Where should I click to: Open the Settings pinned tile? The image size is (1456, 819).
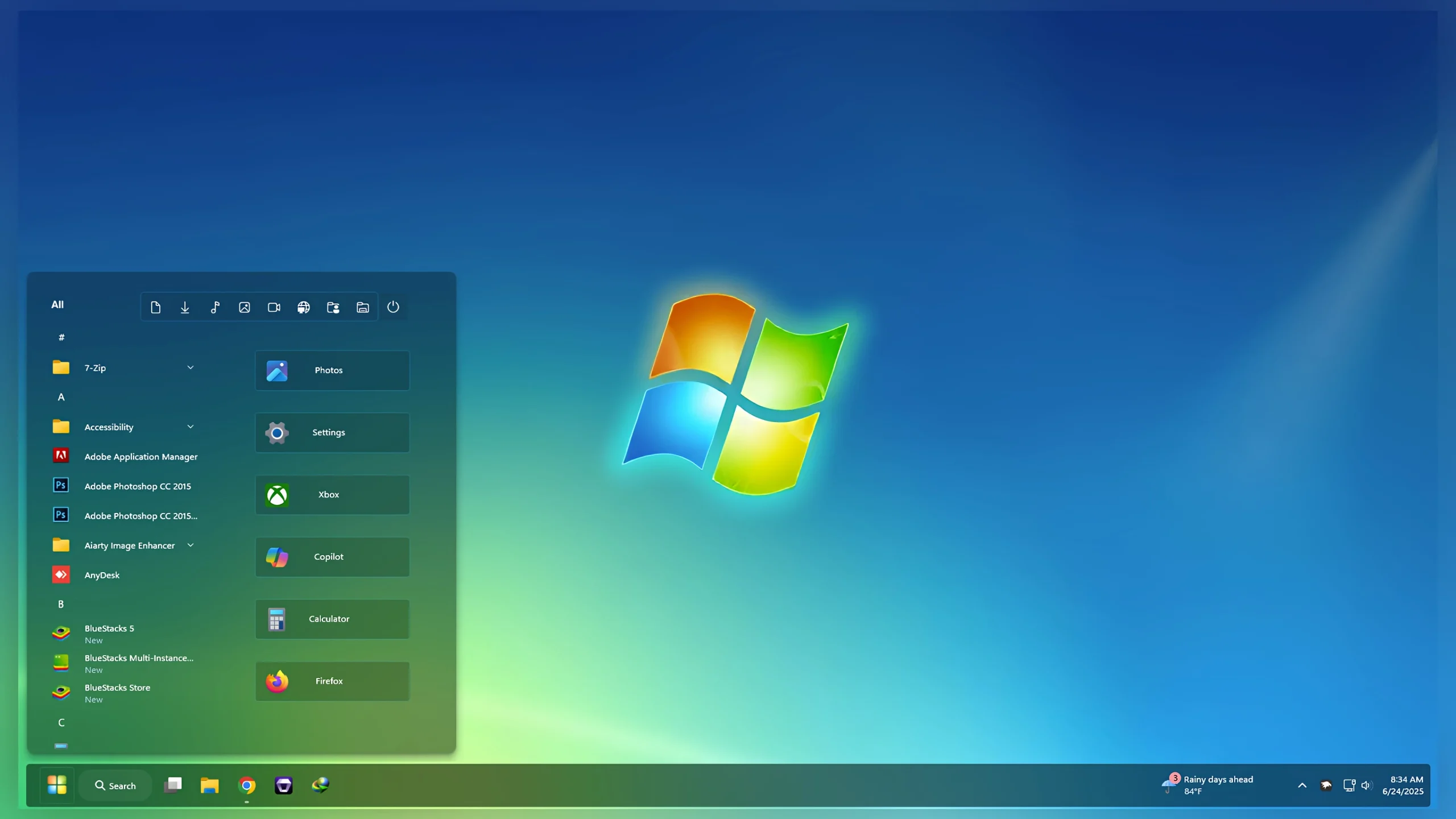(x=332, y=433)
